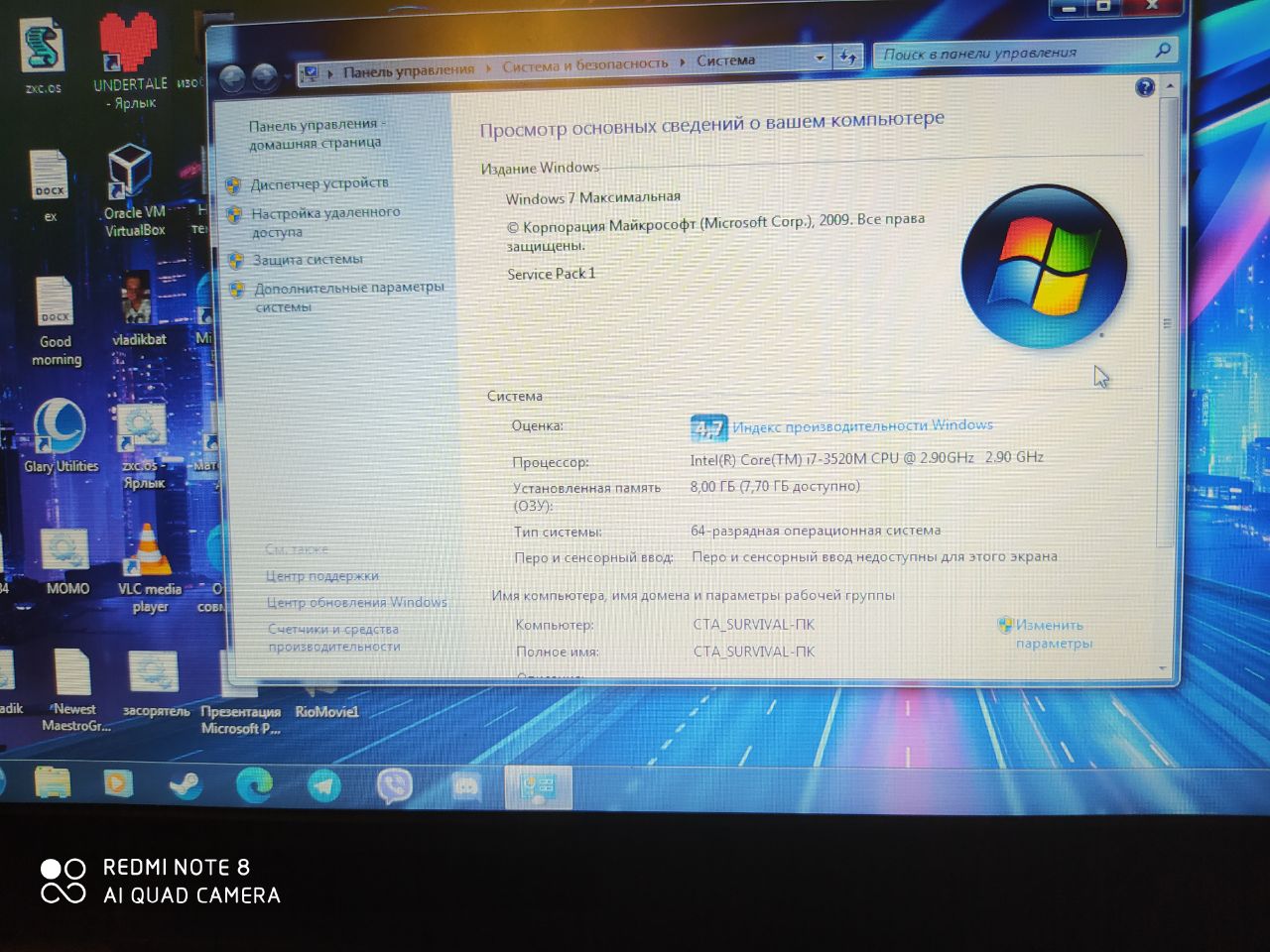The image size is (1270, 952).
Task: Click the search magnifier icon
Action: click(x=1163, y=49)
